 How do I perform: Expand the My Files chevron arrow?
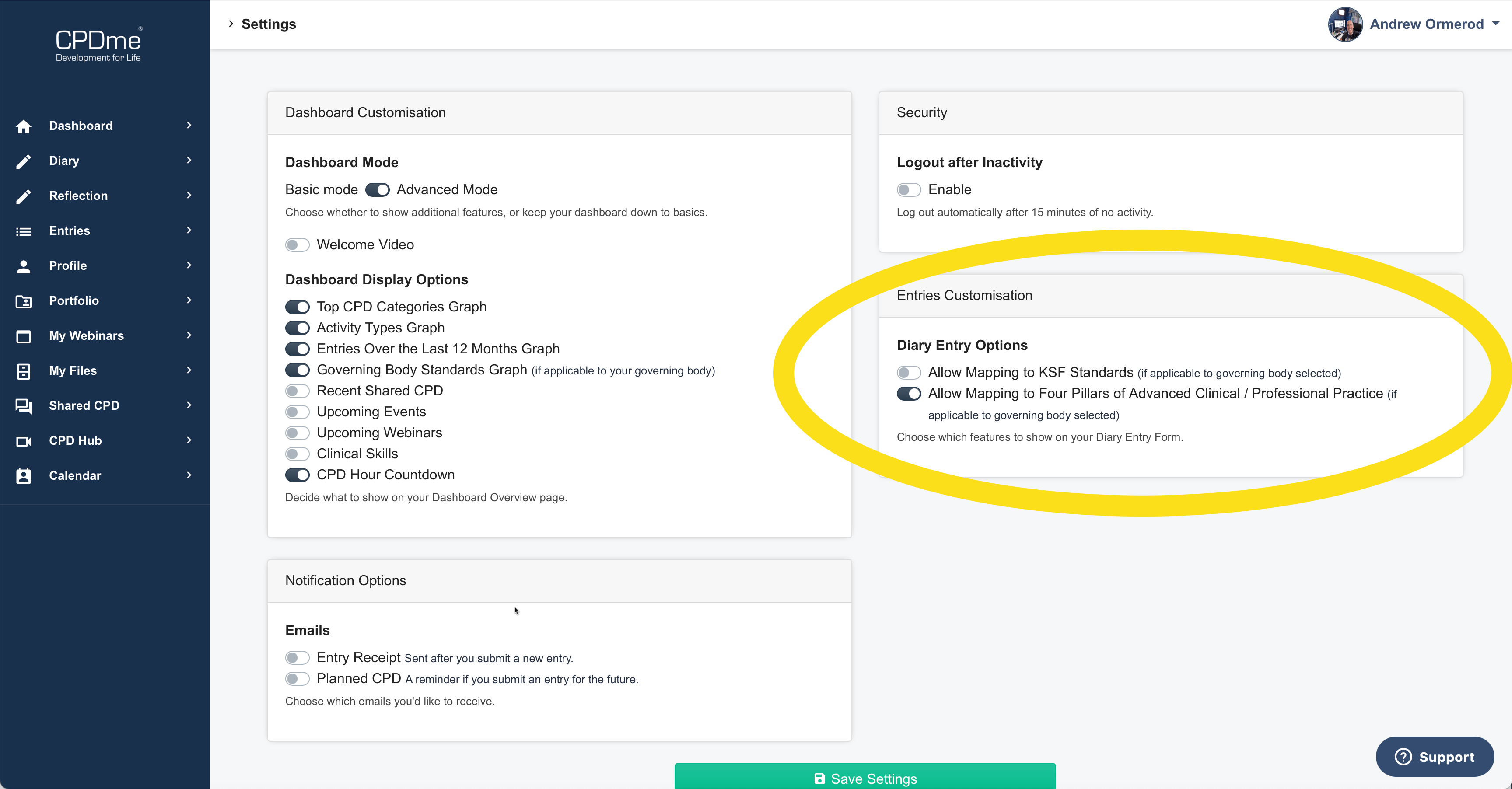point(189,370)
